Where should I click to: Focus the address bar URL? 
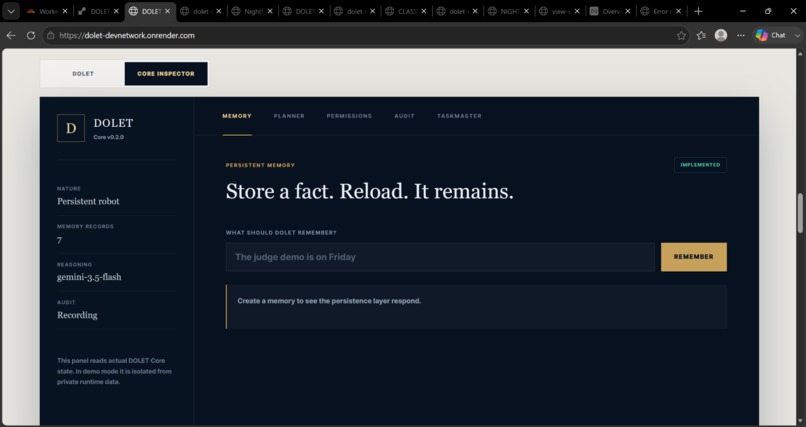coord(127,35)
